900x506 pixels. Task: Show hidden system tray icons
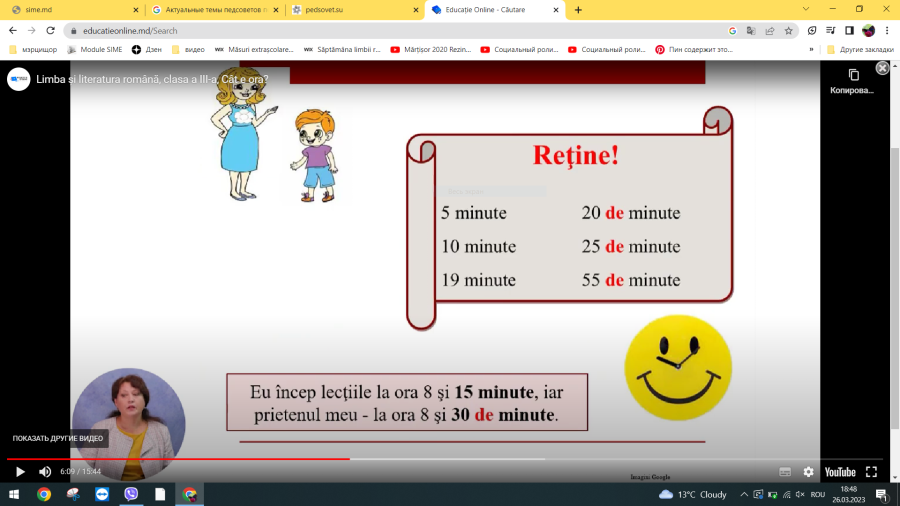click(743, 494)
